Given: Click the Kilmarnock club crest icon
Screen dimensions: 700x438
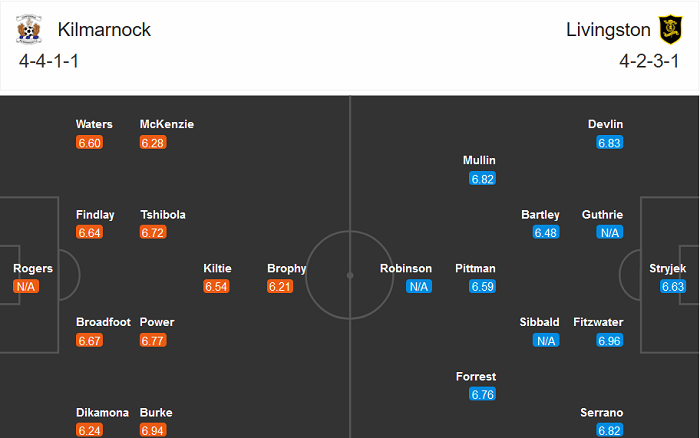Looking at the screenshot, I should click(x=29, y=30).
